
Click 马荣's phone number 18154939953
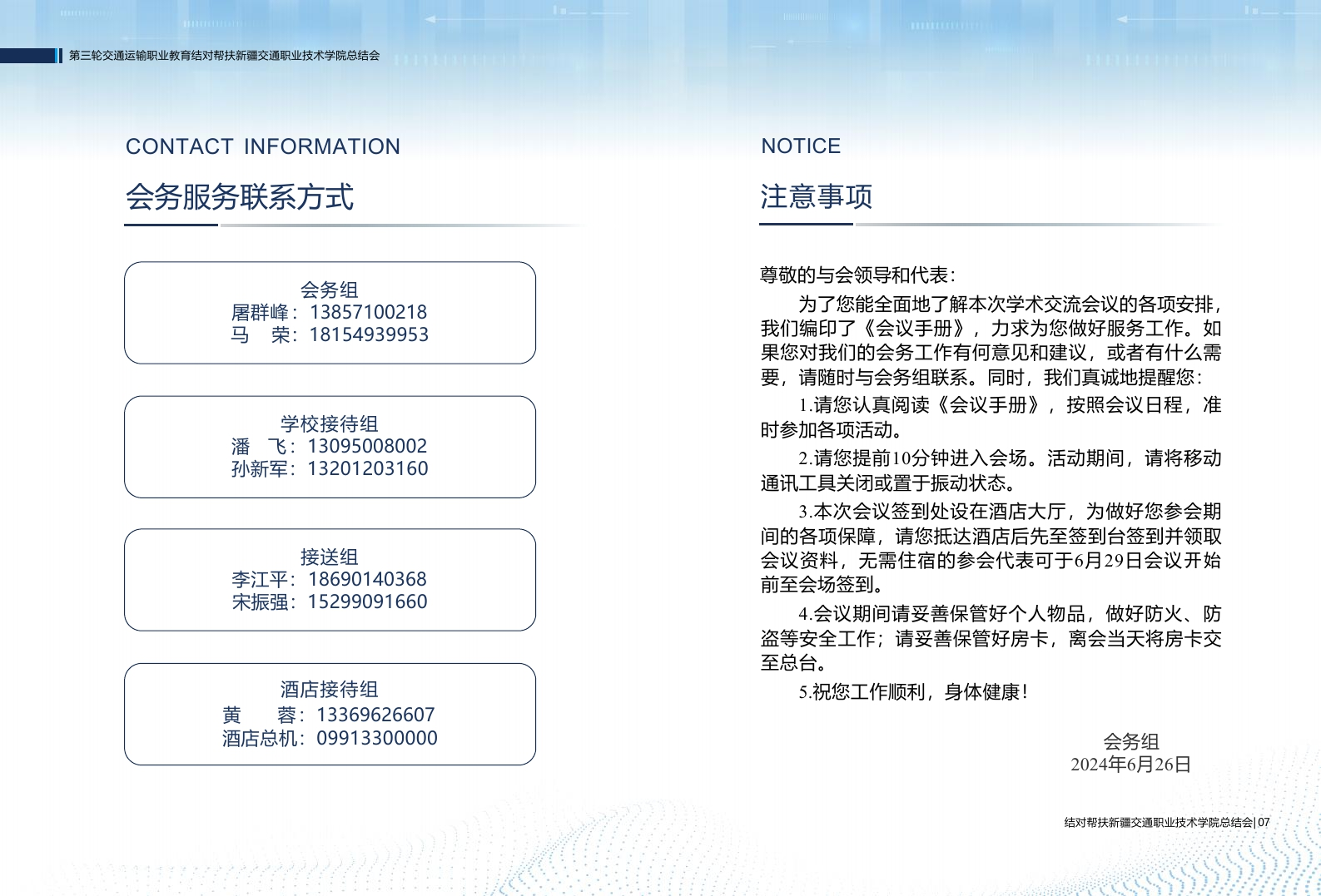point(369,334)
